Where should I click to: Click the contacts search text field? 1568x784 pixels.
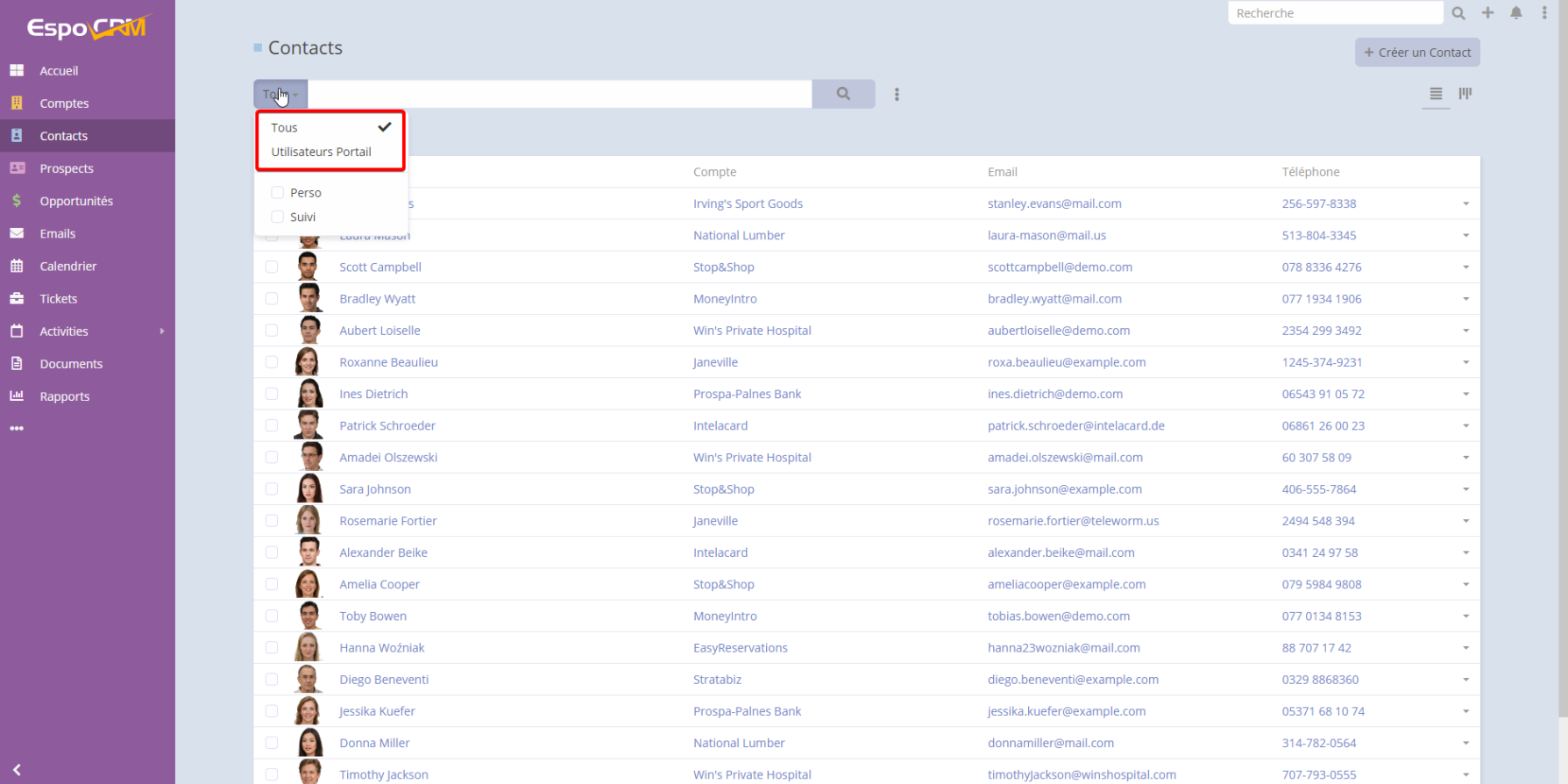[x=559, y=94]
